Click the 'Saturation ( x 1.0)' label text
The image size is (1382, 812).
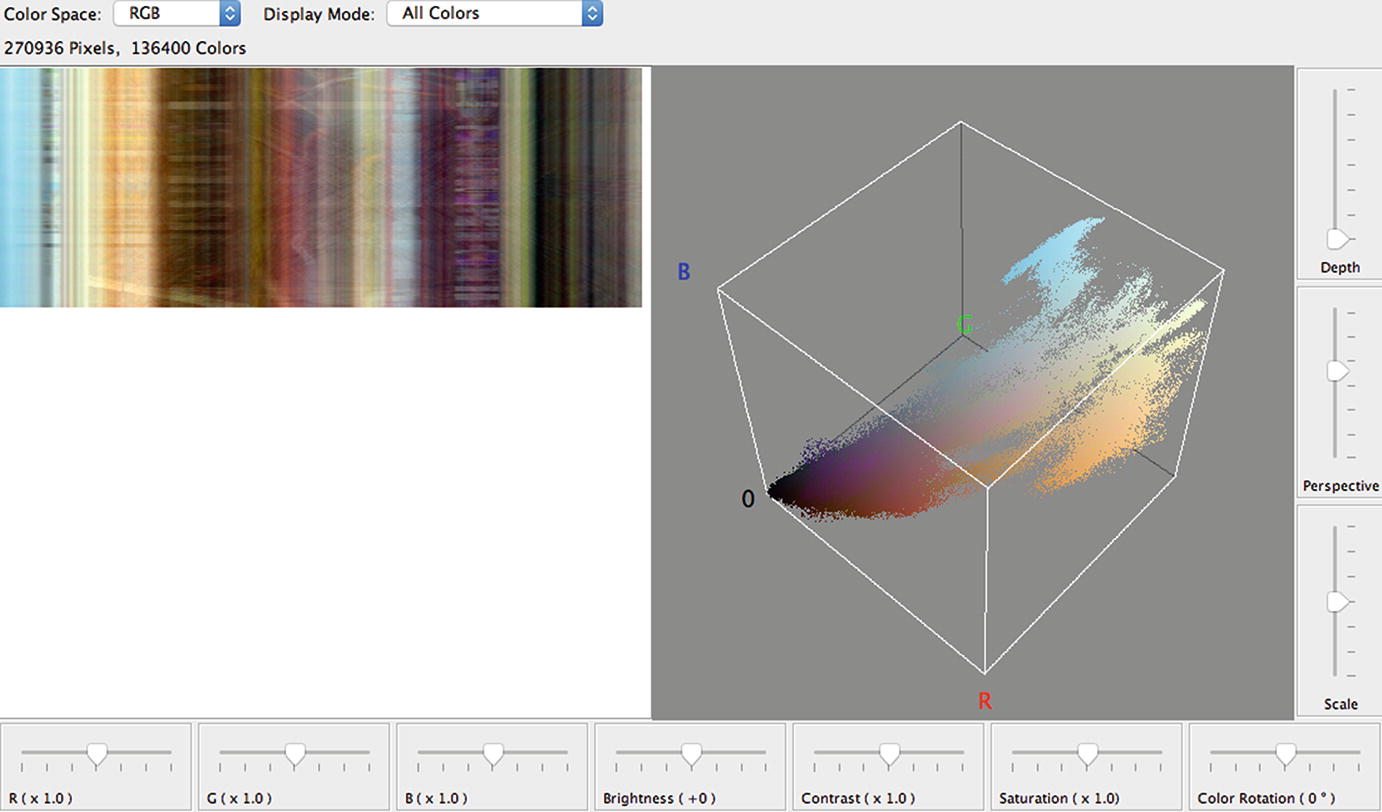coord(1059,799)
